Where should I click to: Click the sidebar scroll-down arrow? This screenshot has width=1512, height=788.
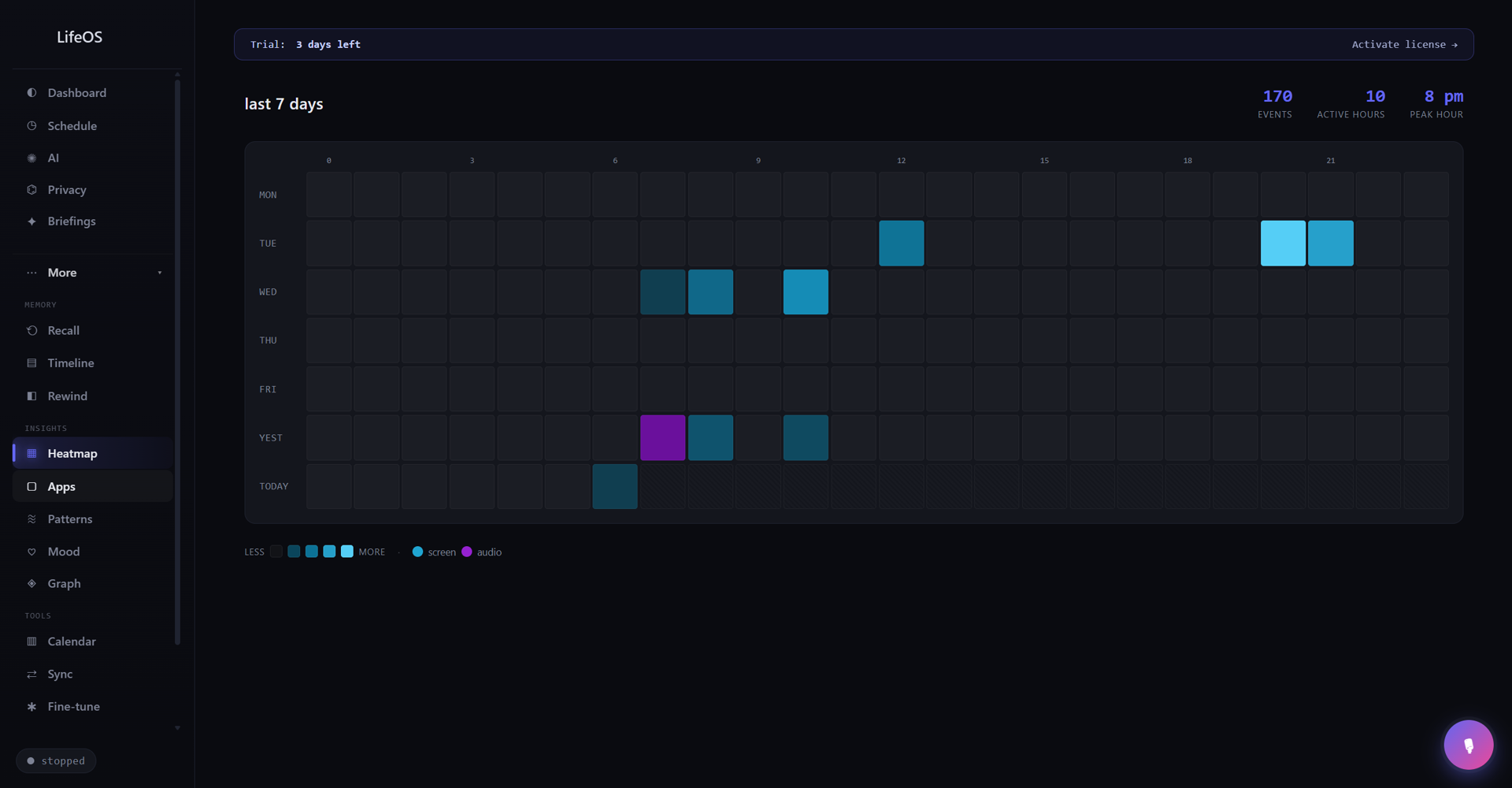(177, 728)
